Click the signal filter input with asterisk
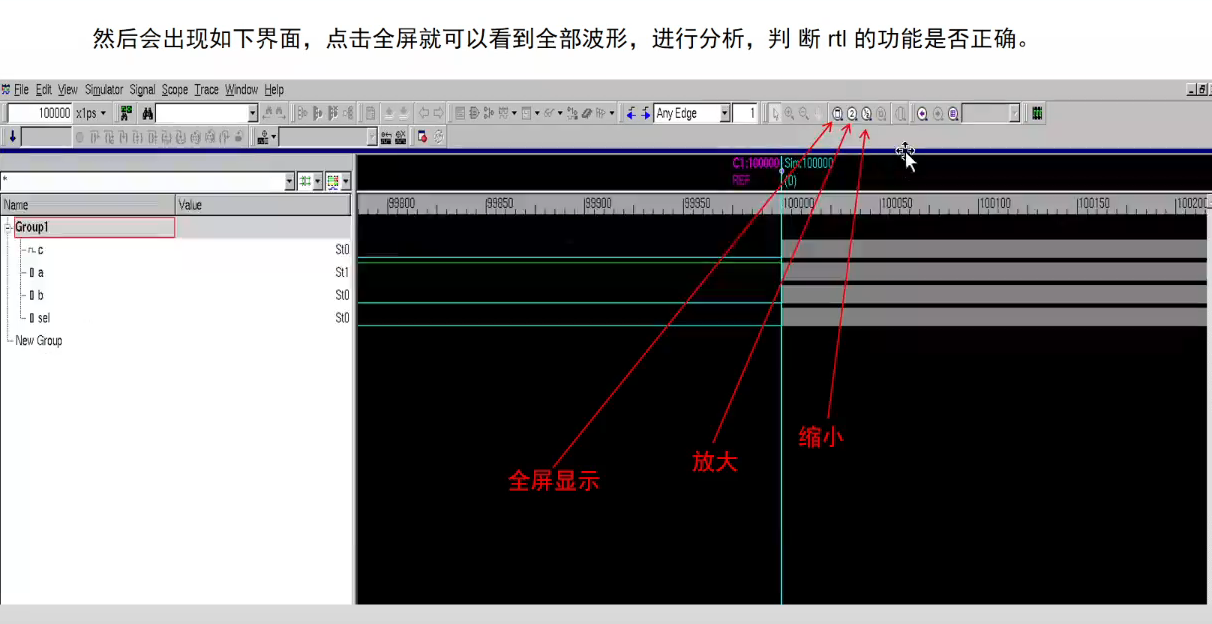Screen dimensions: 1212x624 coord(142,182)
